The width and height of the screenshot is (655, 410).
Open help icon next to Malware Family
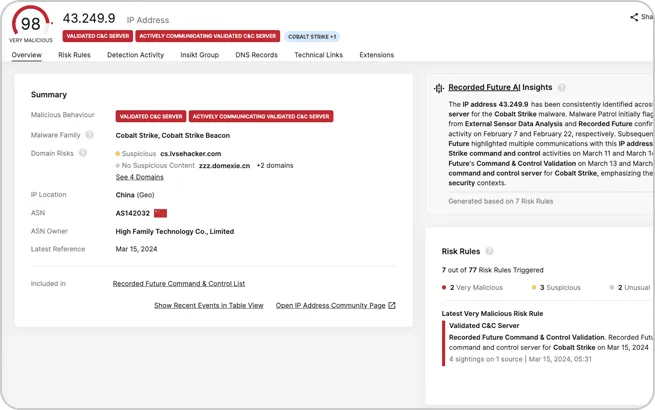pyautogui.click(x=89, y=135)
